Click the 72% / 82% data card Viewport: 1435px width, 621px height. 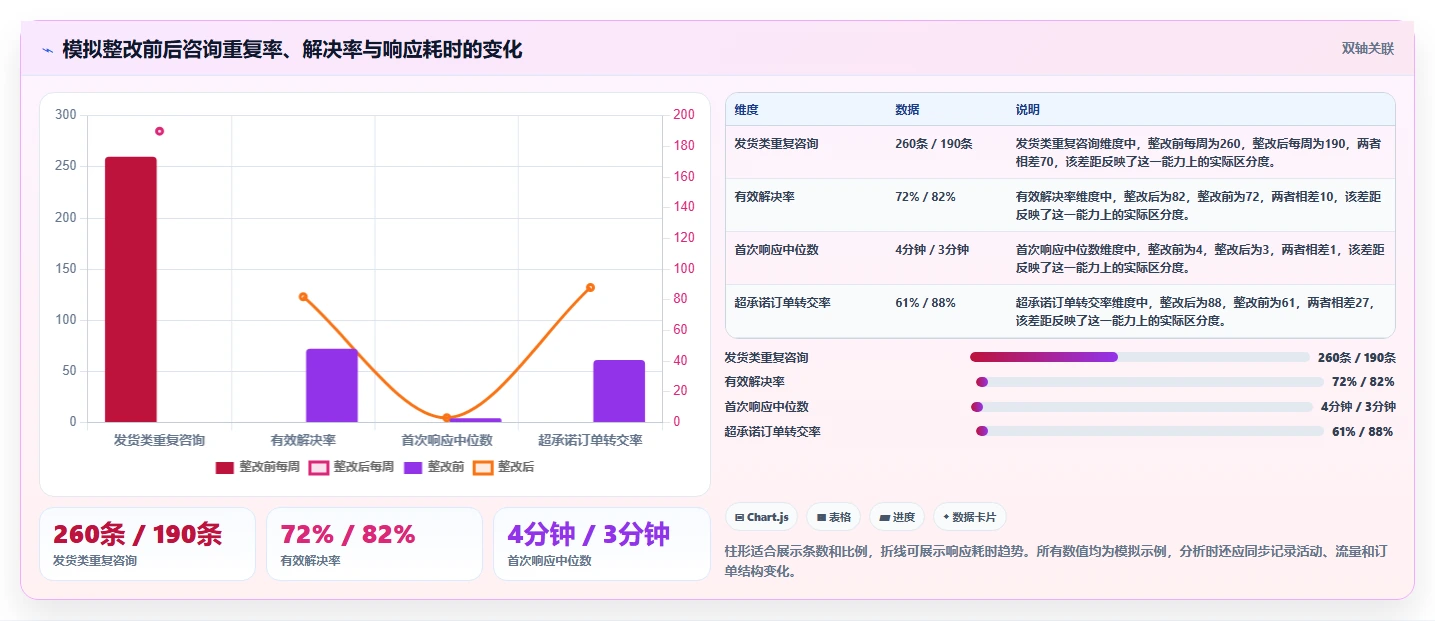(374, 544)
